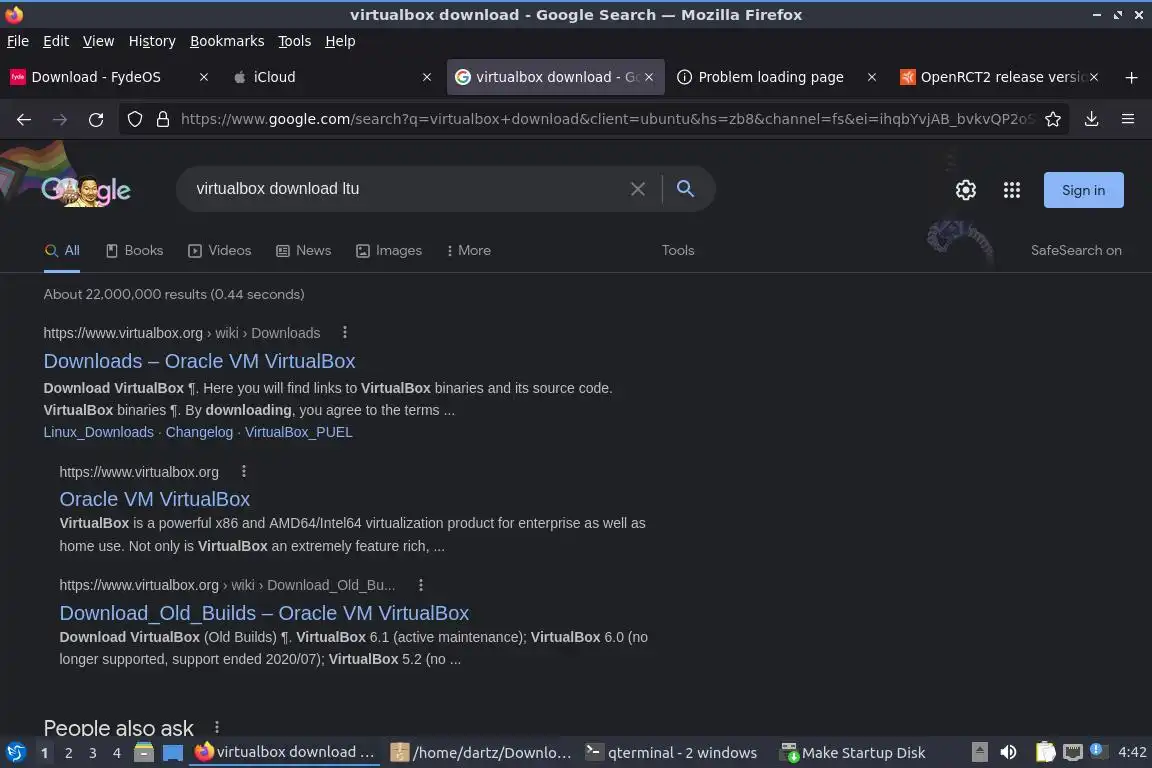The width and height of the screenshot is (1152, 768).
Task: Filter results by Videos
Action: [220, 251]
